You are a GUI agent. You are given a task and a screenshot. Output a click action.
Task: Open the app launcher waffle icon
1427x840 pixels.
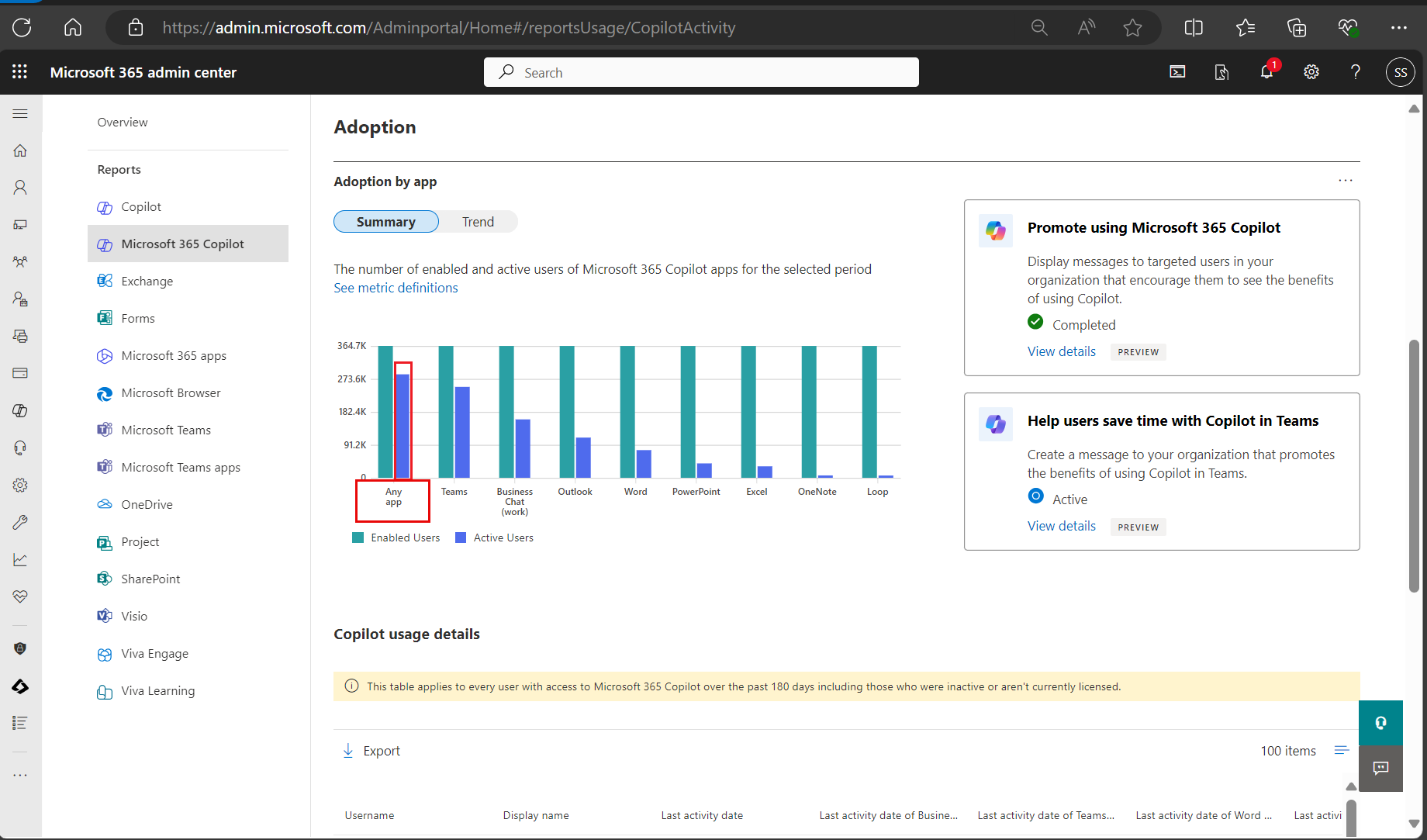pyautogui.click(x=20, y=72)
